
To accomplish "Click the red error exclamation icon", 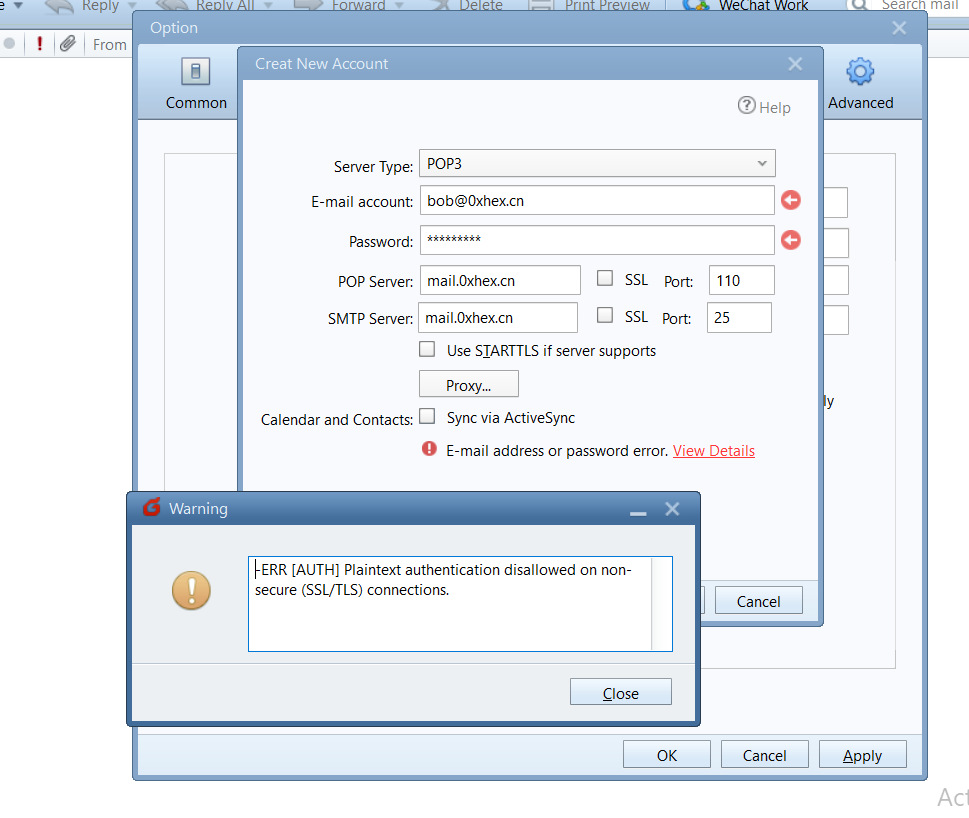I will coord(430,450).
